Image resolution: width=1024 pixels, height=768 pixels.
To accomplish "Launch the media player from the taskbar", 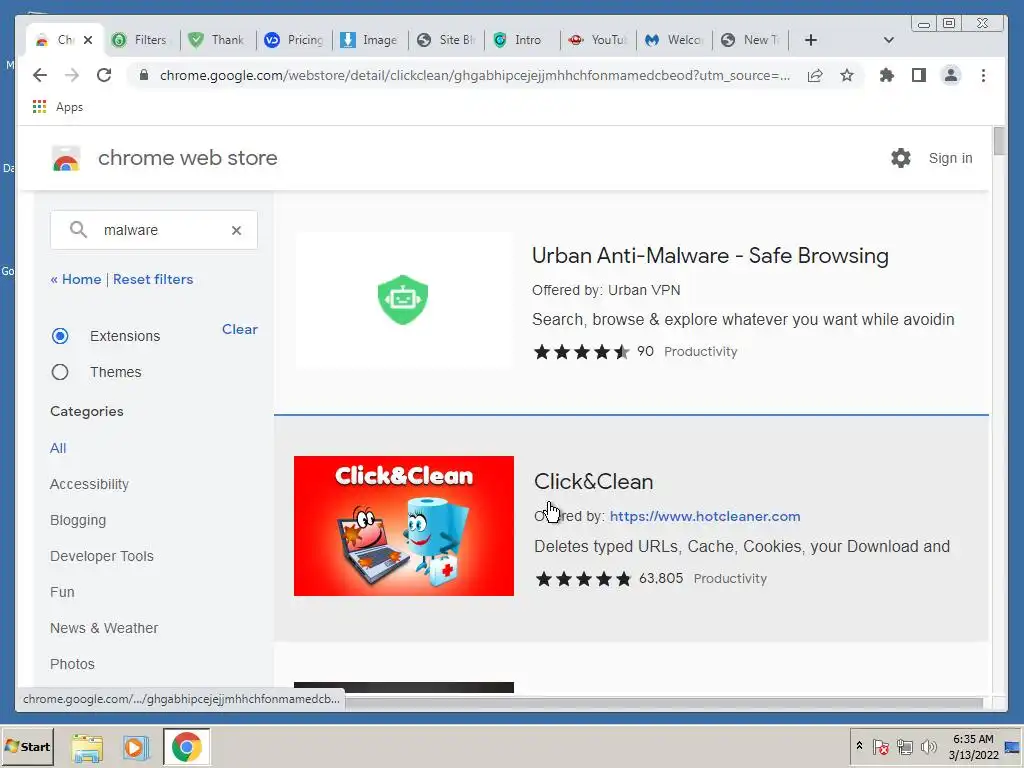I will click(136, 747).
